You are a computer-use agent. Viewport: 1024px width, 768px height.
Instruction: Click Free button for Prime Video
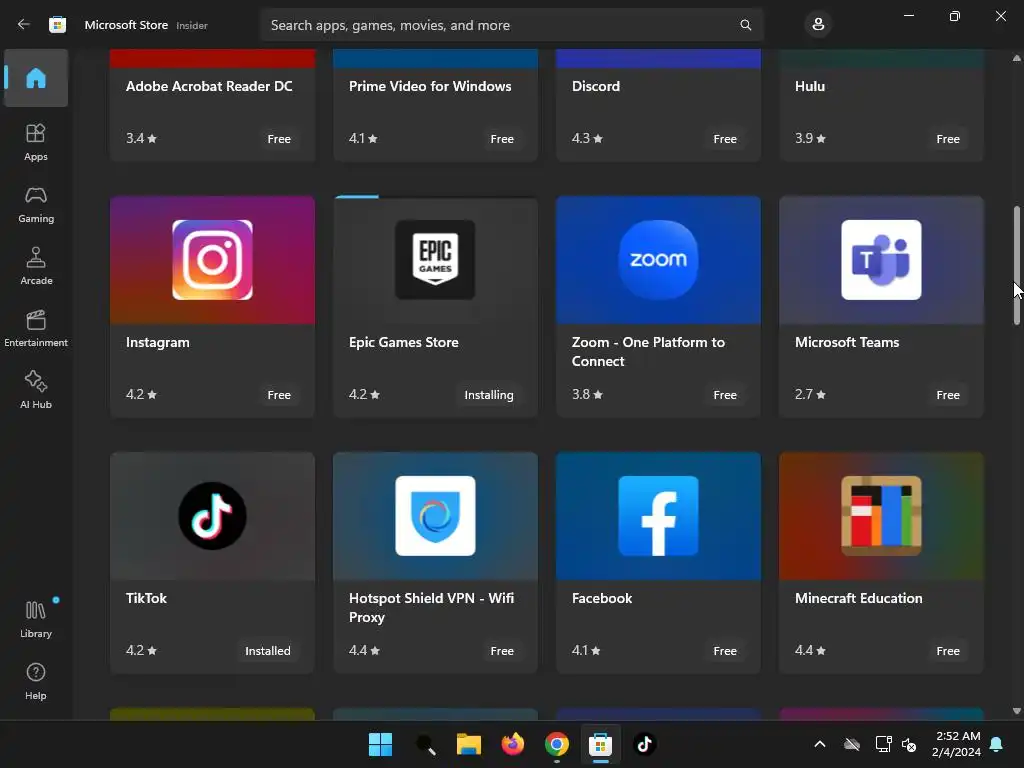(502, 138)
